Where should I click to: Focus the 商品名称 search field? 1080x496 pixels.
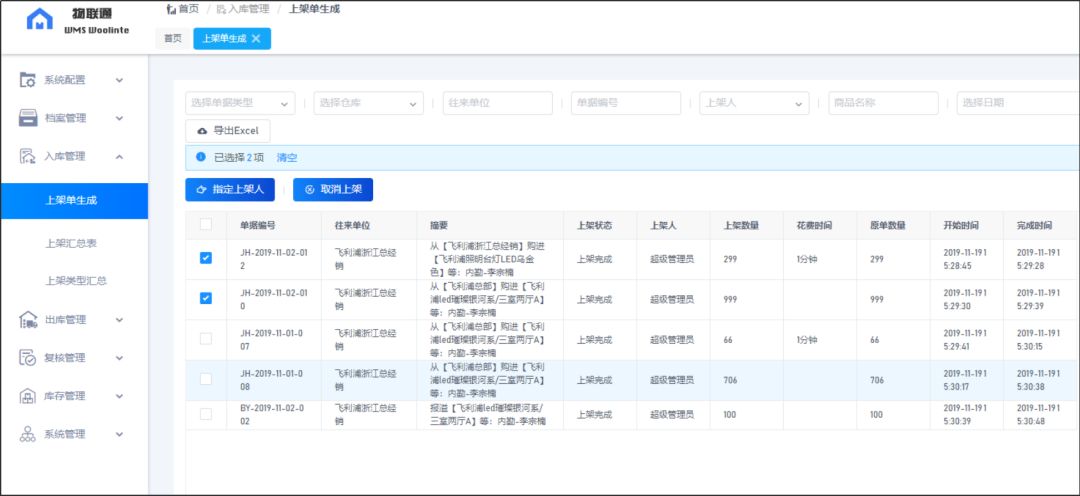(x=884, y=103)
